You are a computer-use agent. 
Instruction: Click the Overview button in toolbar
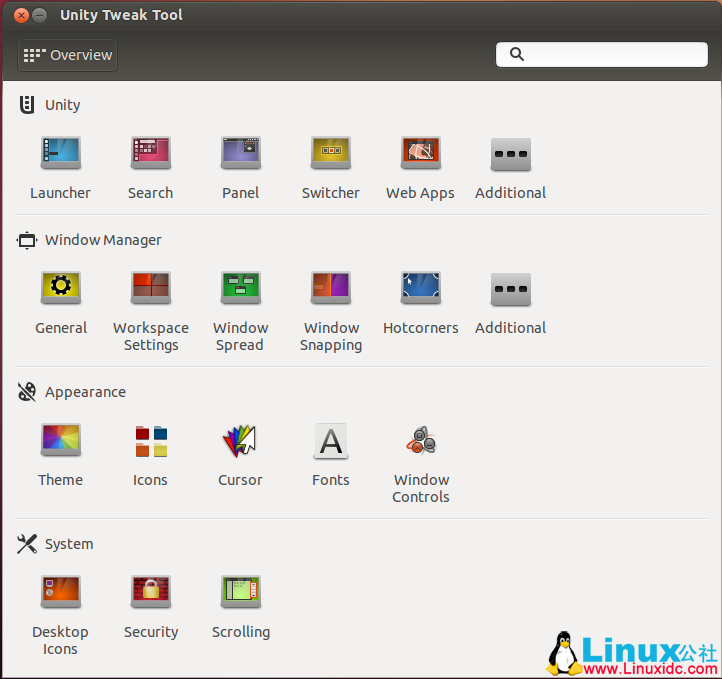pos(67,55)
